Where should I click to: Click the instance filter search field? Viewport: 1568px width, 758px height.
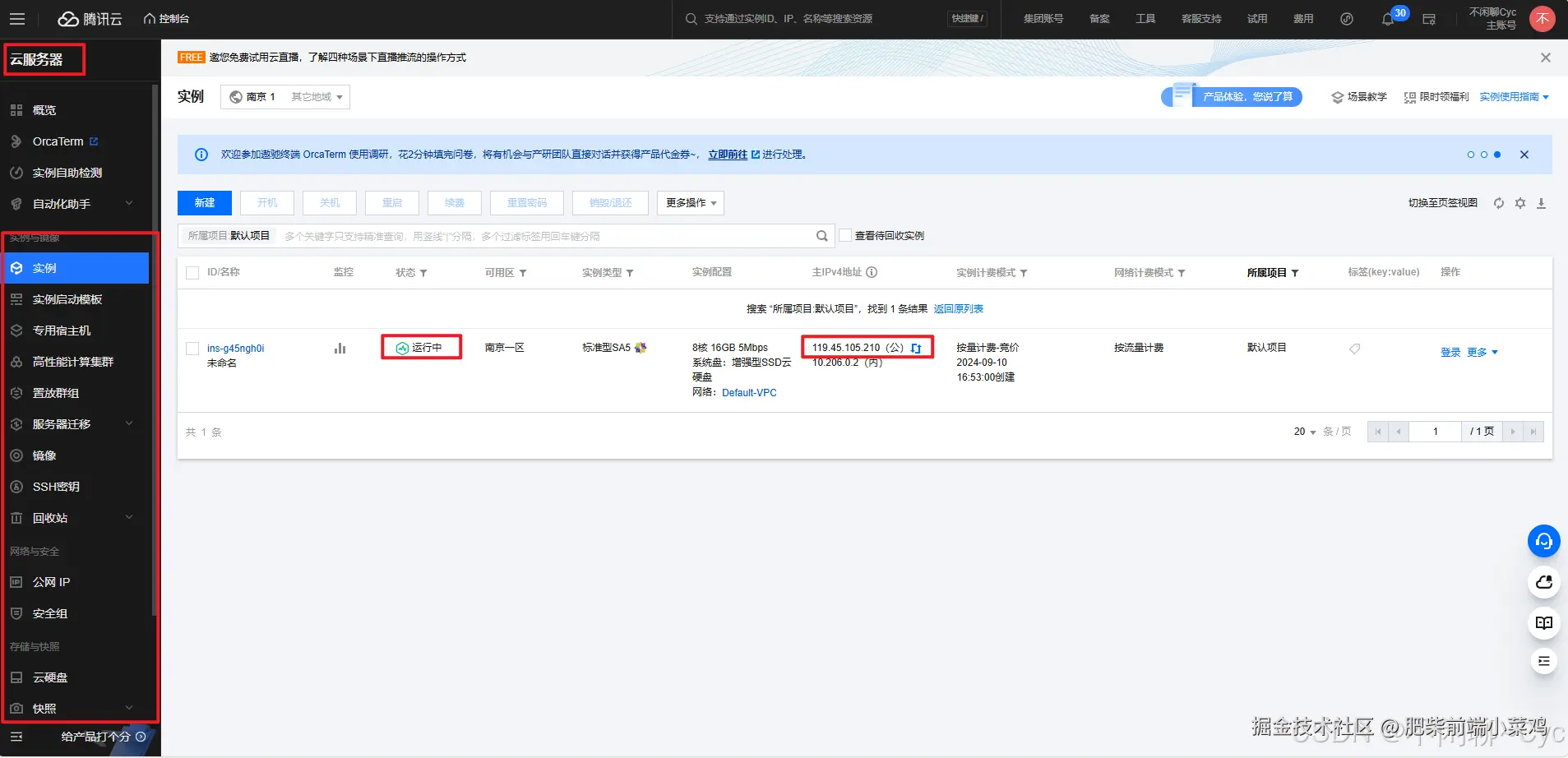pyautogui.click(x=506, y=236)
